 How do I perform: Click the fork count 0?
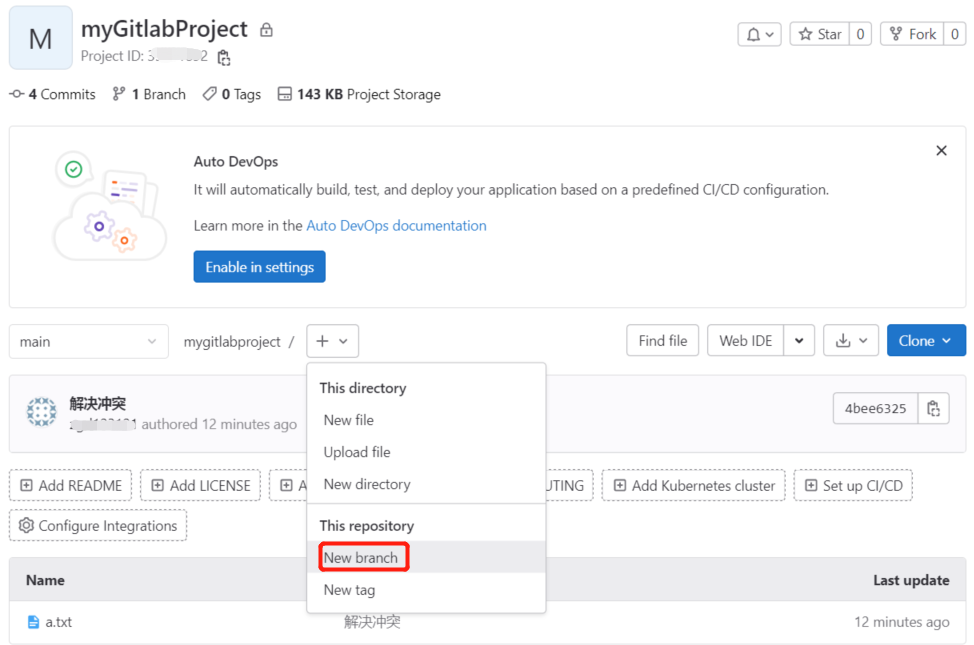tap(955, 34)
